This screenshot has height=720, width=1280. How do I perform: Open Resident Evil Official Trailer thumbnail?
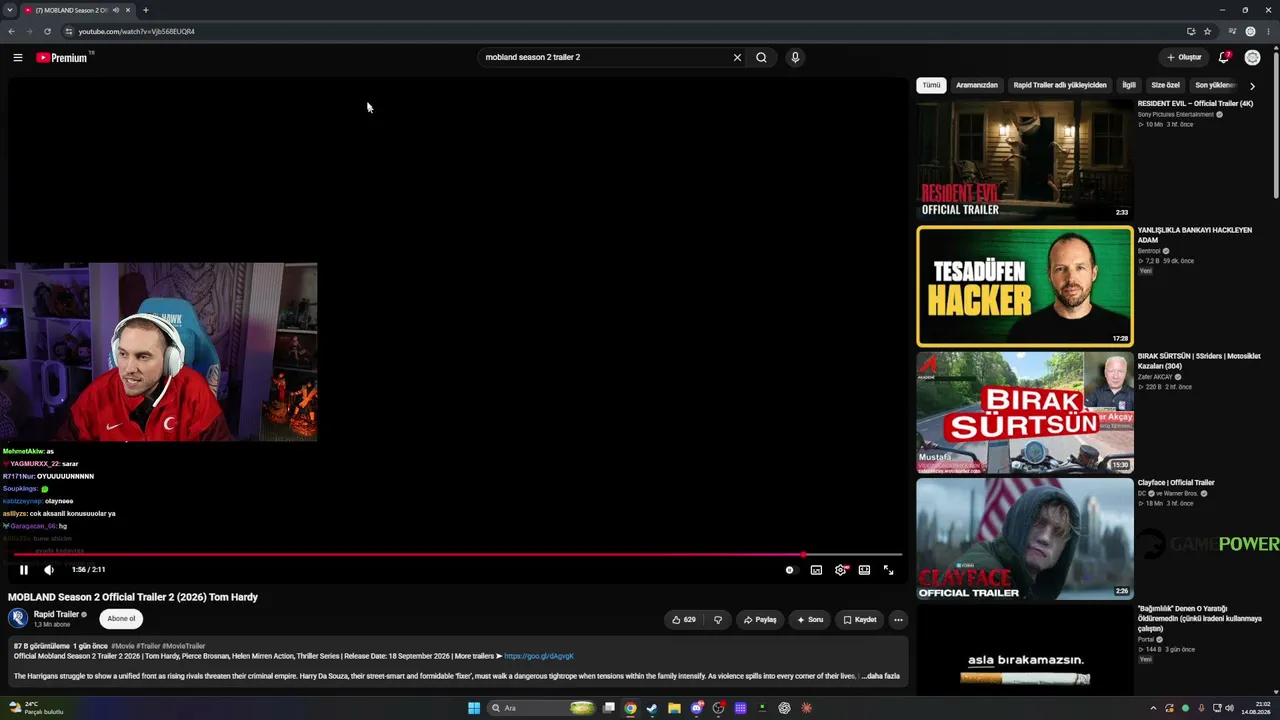pos(1025,160)
